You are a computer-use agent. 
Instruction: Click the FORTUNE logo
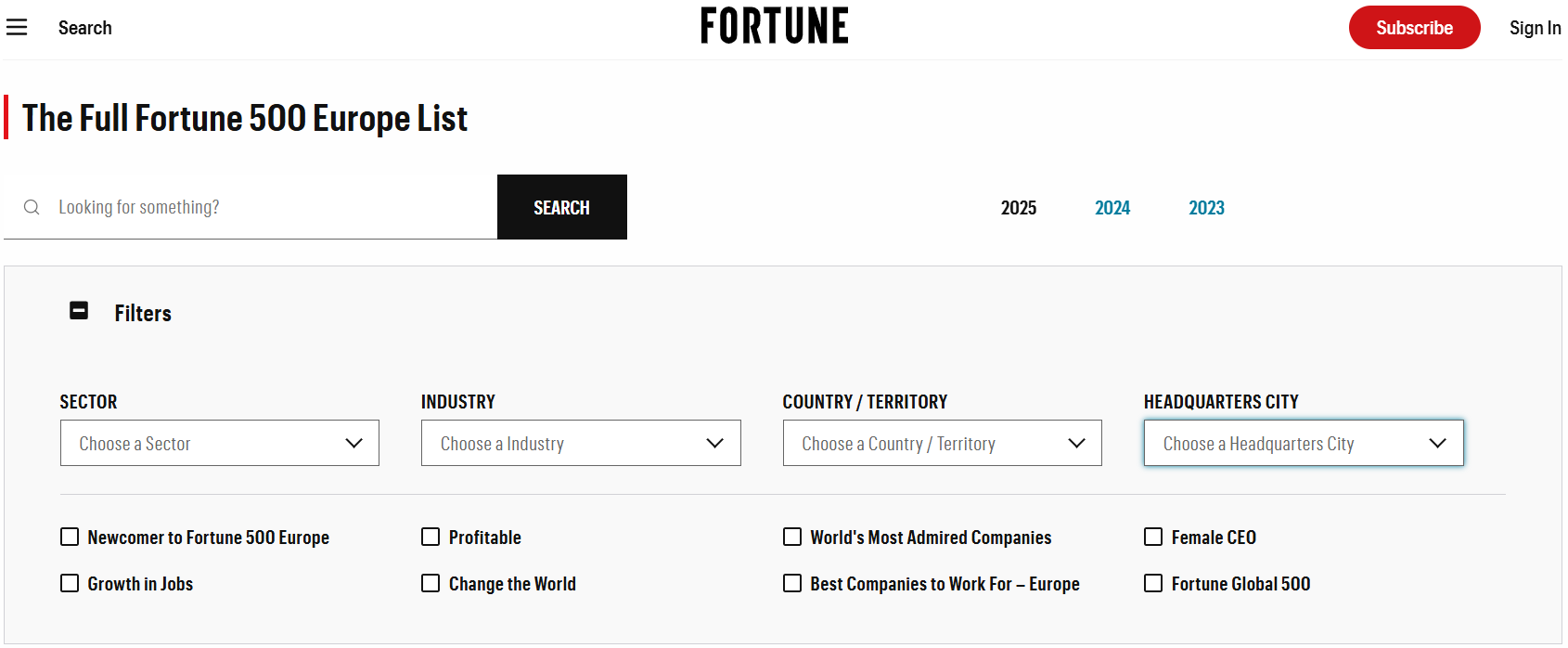774,26
